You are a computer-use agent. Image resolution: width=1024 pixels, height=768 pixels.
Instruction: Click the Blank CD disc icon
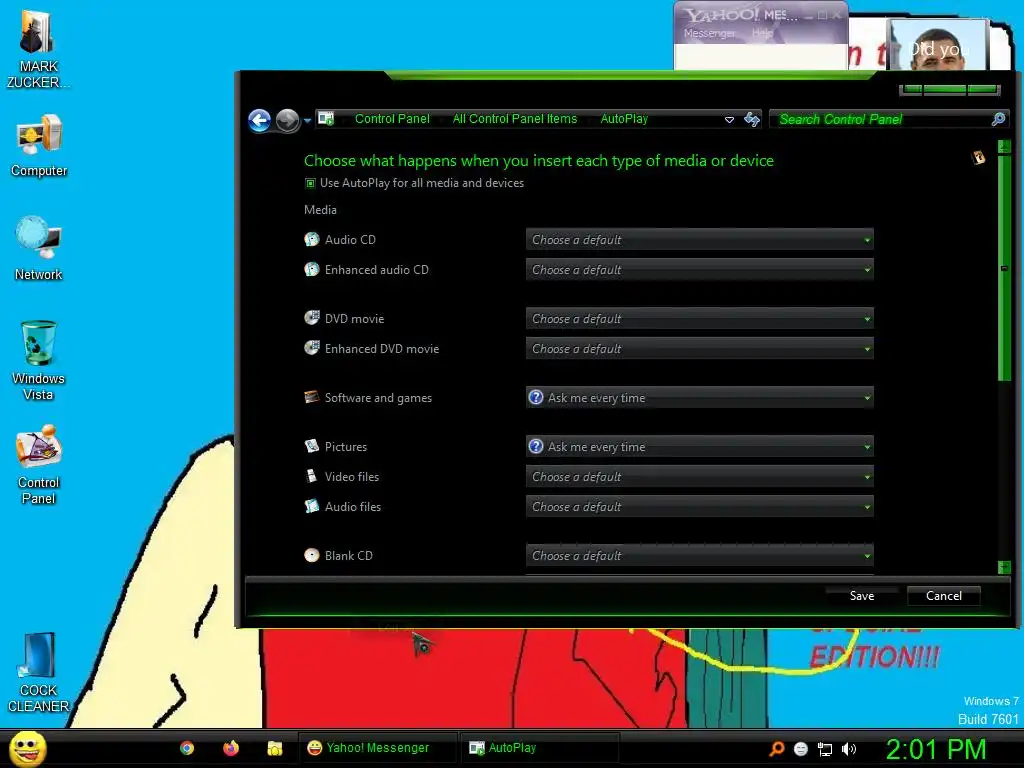click(312, 555)
